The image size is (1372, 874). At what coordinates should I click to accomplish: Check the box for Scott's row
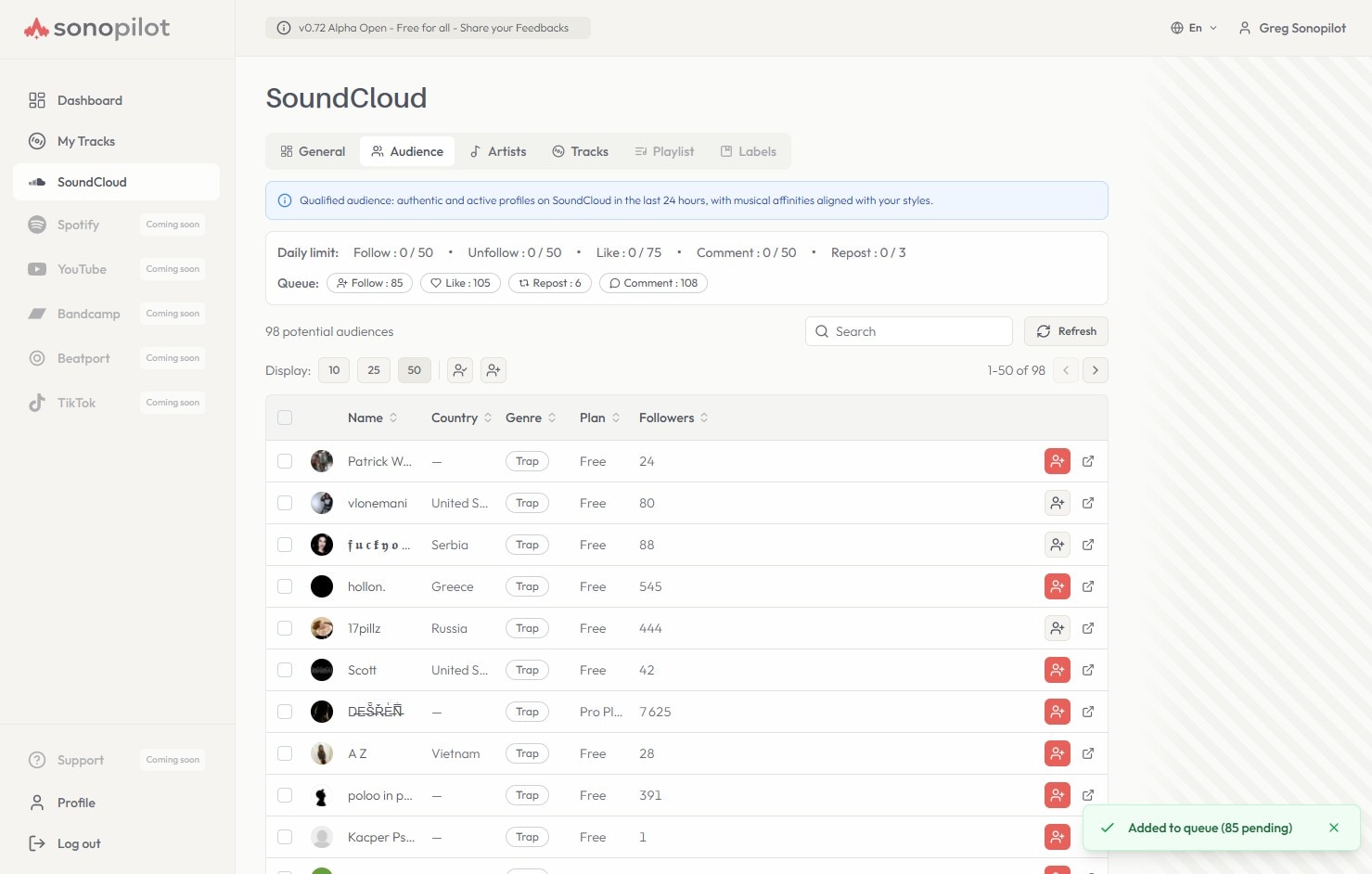tap(285, 670)
